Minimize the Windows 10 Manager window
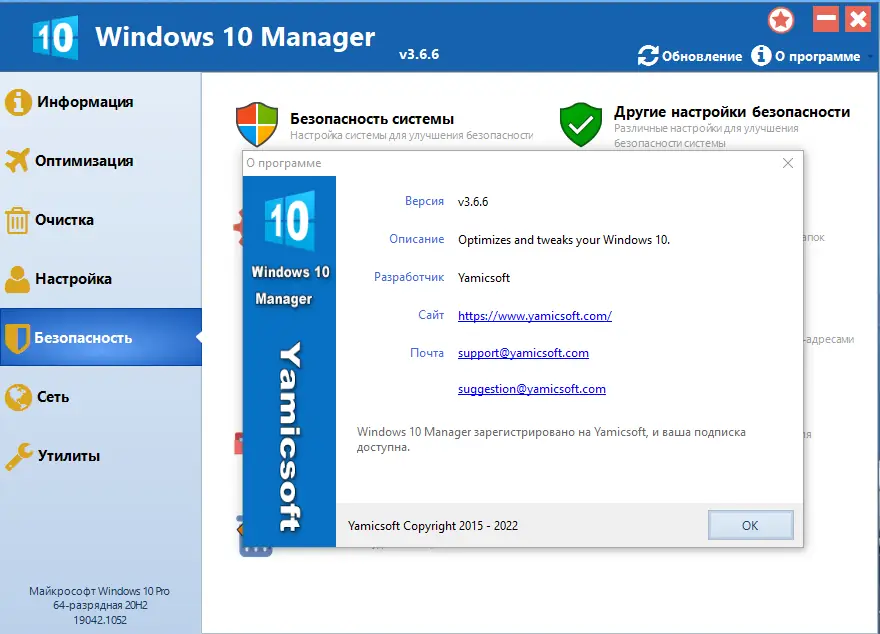This screenshot has width=880, height=634. (x=826, y=19)
